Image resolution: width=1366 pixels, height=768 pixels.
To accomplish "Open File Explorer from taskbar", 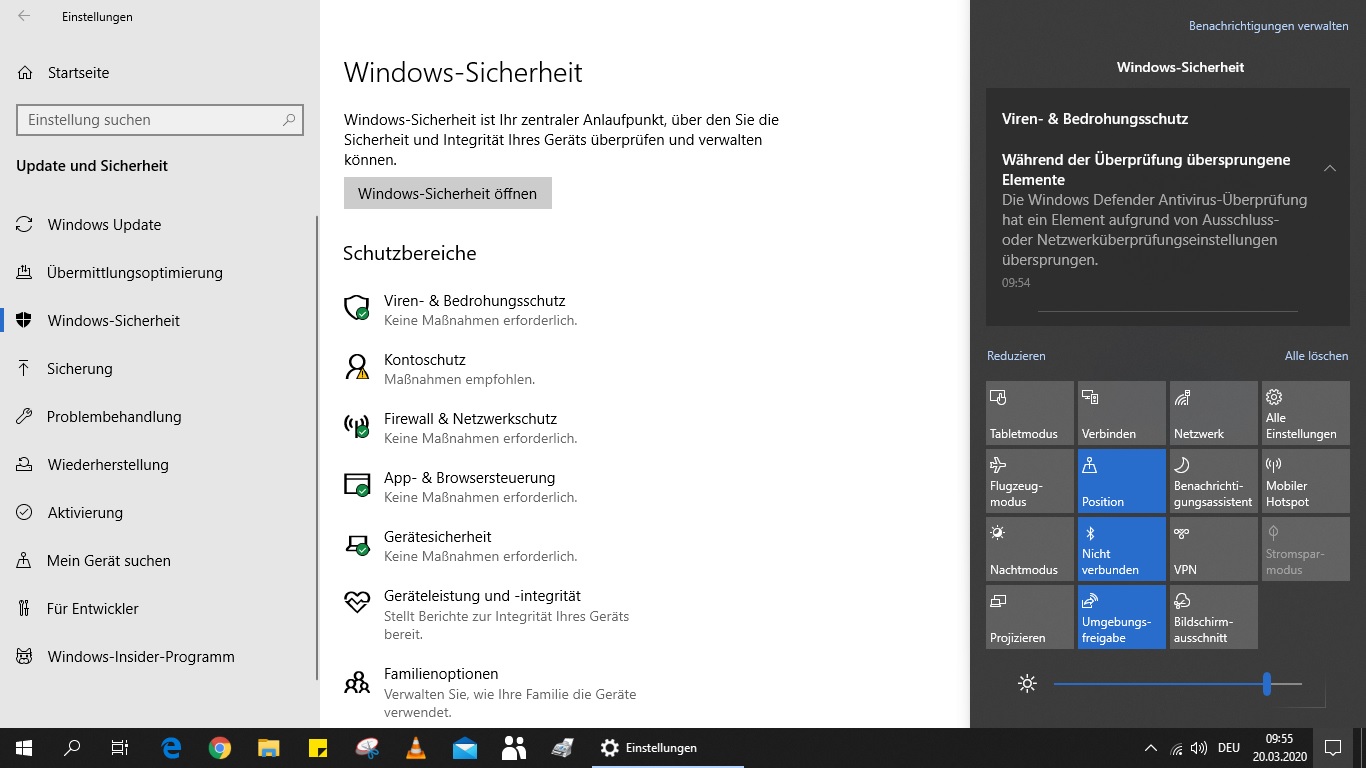I will (x=269, y=748).
